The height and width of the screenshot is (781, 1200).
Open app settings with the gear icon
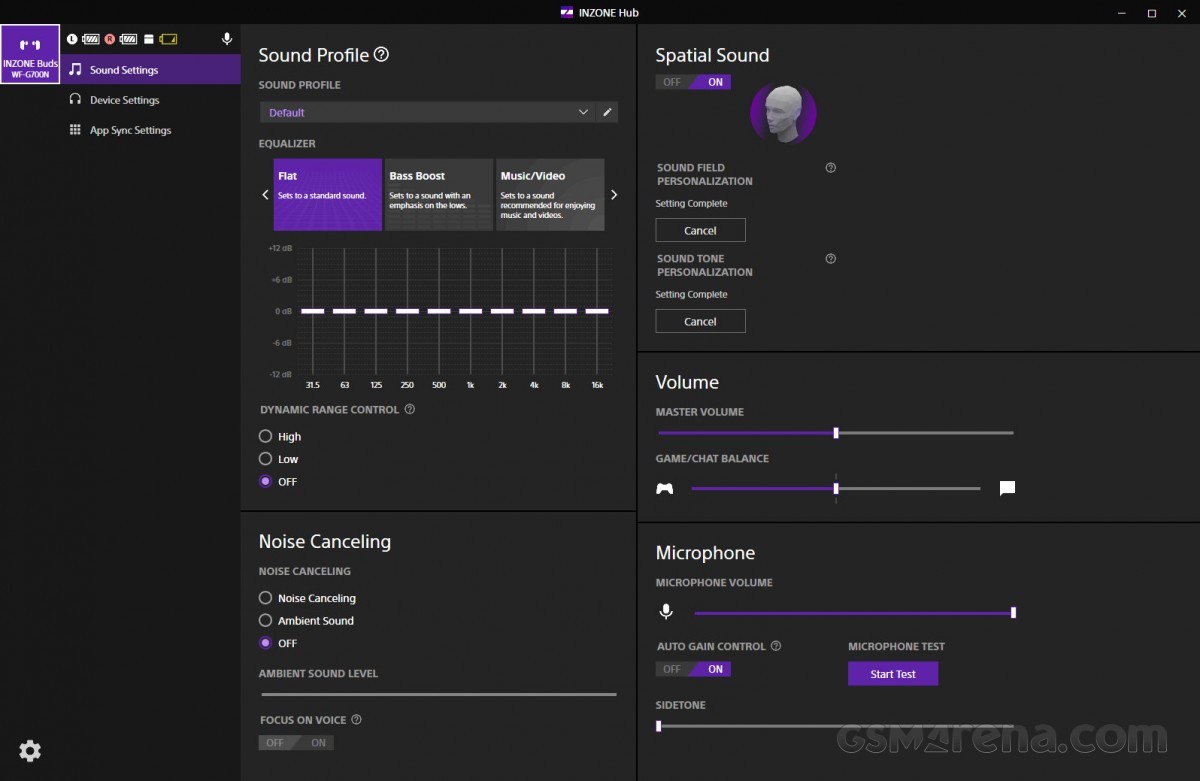tap(30, 750)
